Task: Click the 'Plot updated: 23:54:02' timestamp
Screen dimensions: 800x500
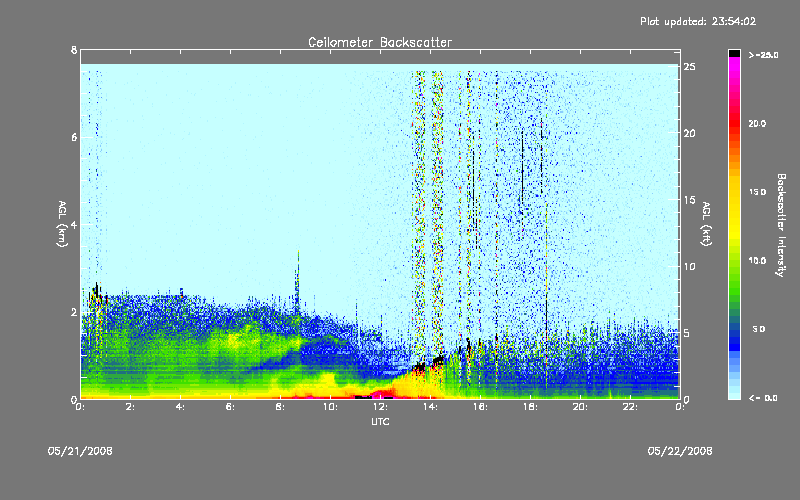Action: (x=698, y=21)
